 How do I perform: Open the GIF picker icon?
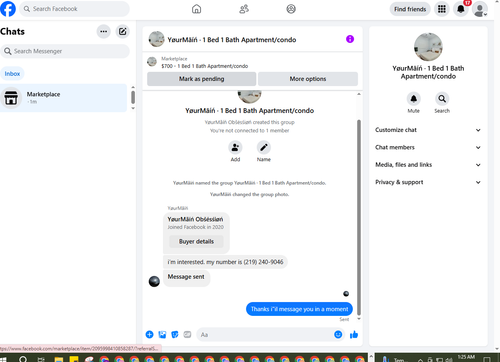187,334
